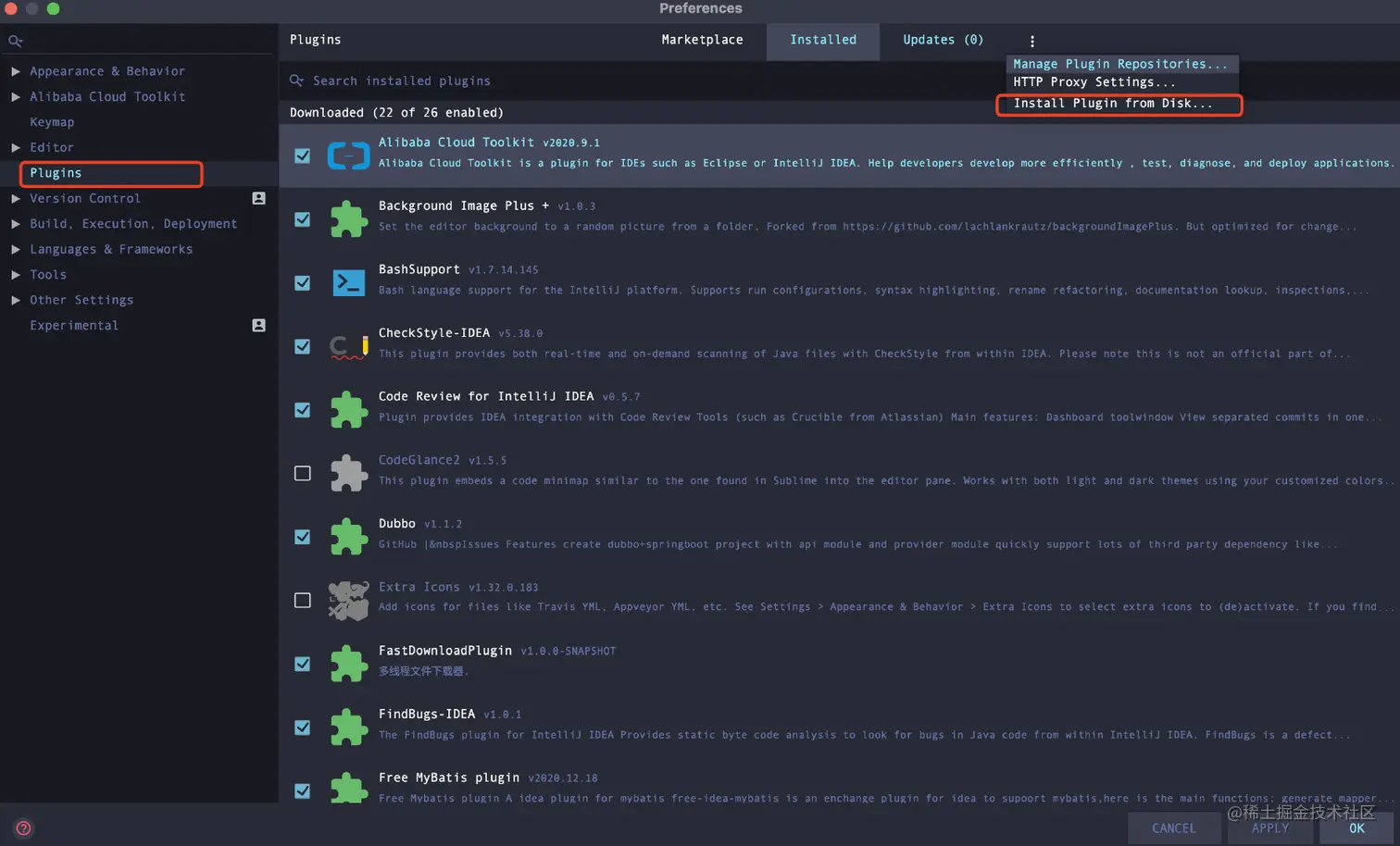Viewport: 1400px width, 846px height.
Task: Disable the Alibaba Cloud Toolkit plugin checkbox
Action: coord(302,156)
